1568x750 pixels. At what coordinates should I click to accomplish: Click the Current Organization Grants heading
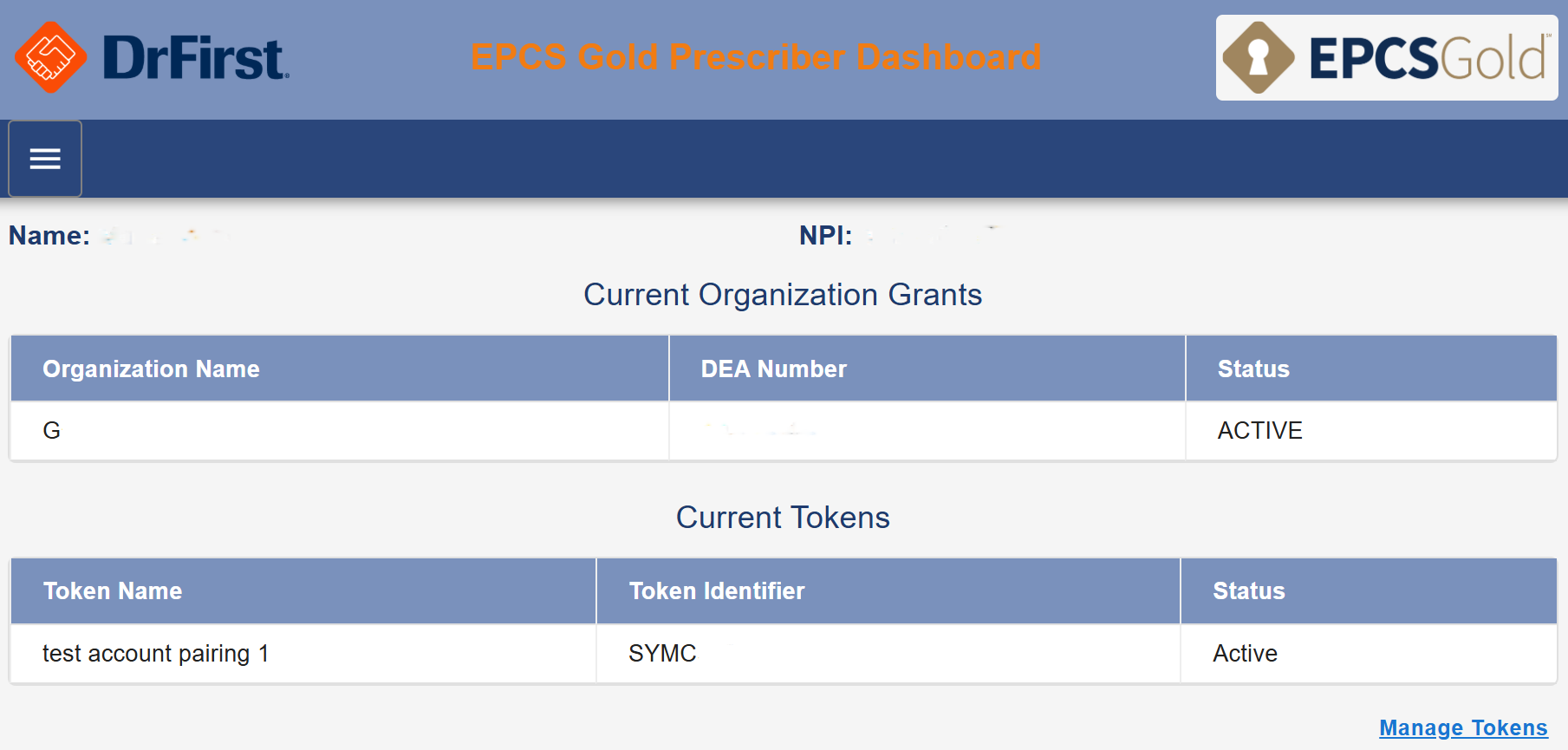(783, 295)
